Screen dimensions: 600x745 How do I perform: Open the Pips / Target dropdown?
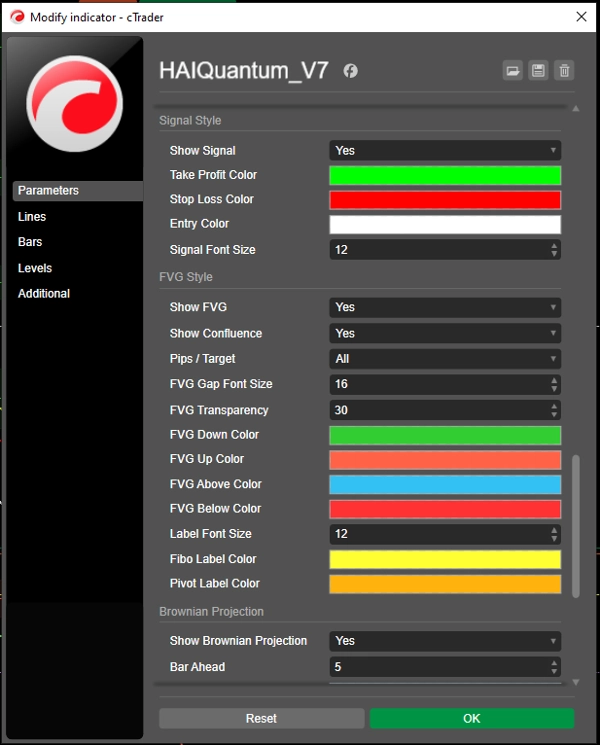coord(445,359)
